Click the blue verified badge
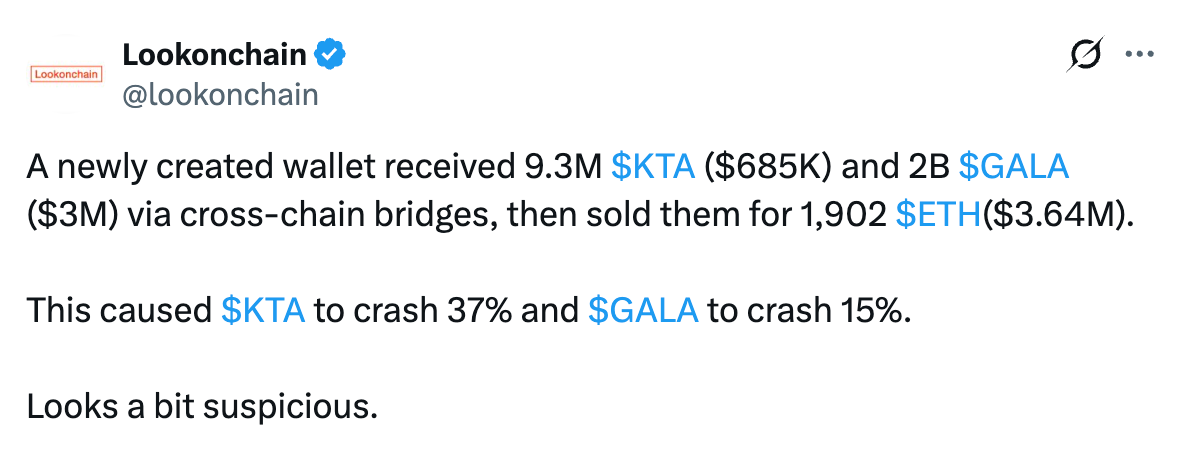The image size is (1186, 460). (329, 55)
